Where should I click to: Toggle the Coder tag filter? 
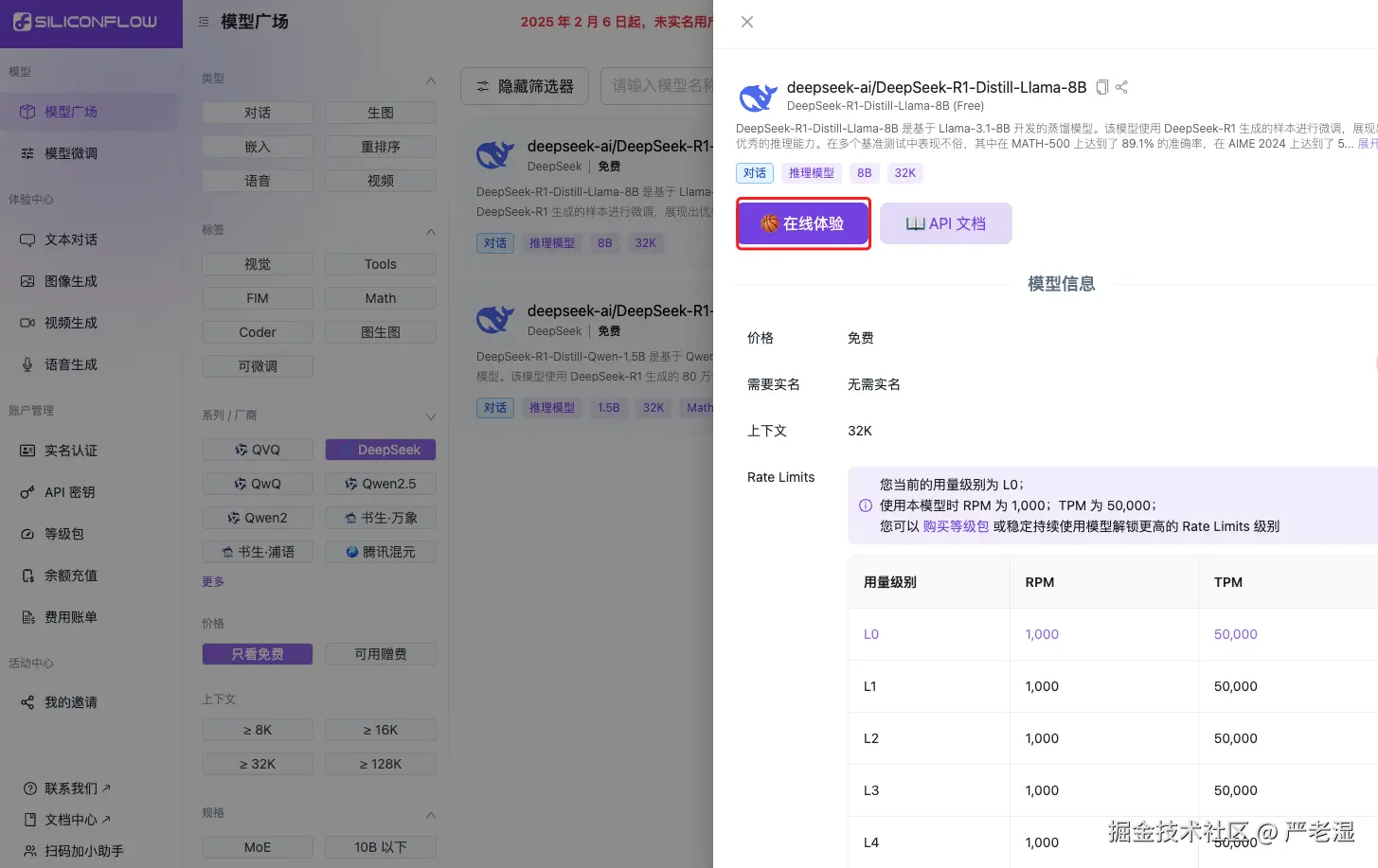point(258,332)
